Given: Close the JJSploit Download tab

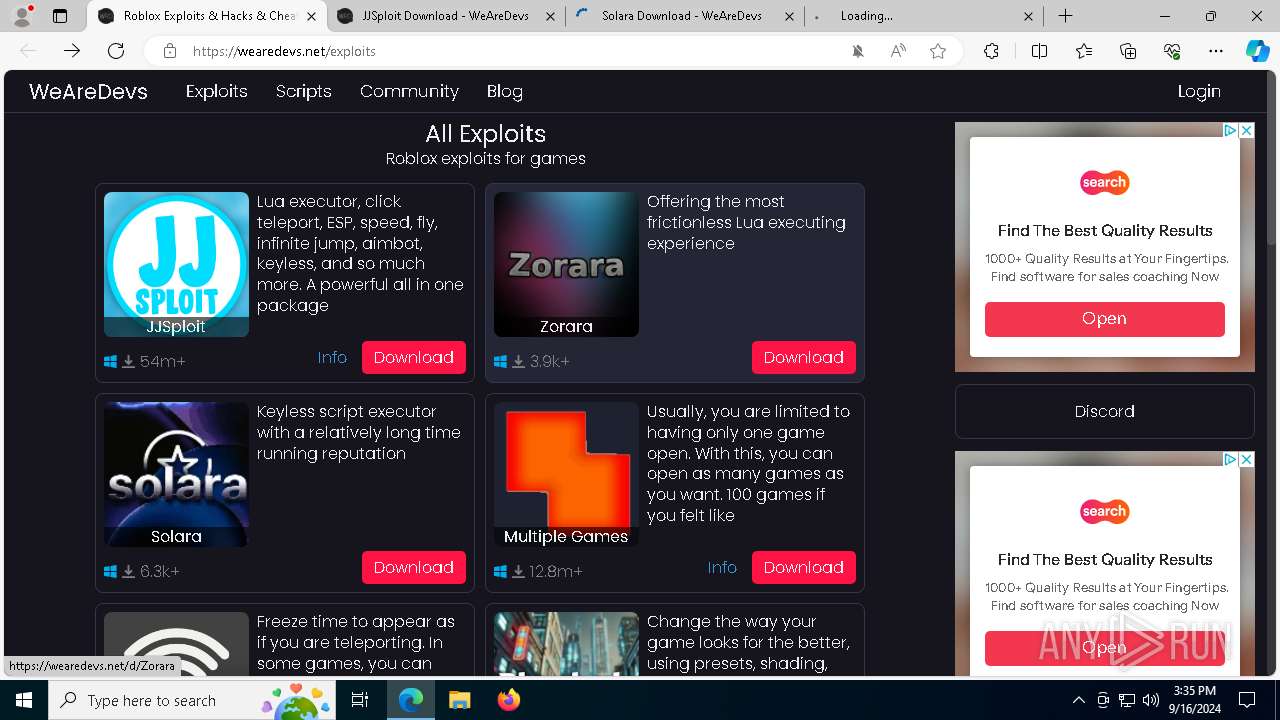Looking at the screenshot, I should point(548,16).
